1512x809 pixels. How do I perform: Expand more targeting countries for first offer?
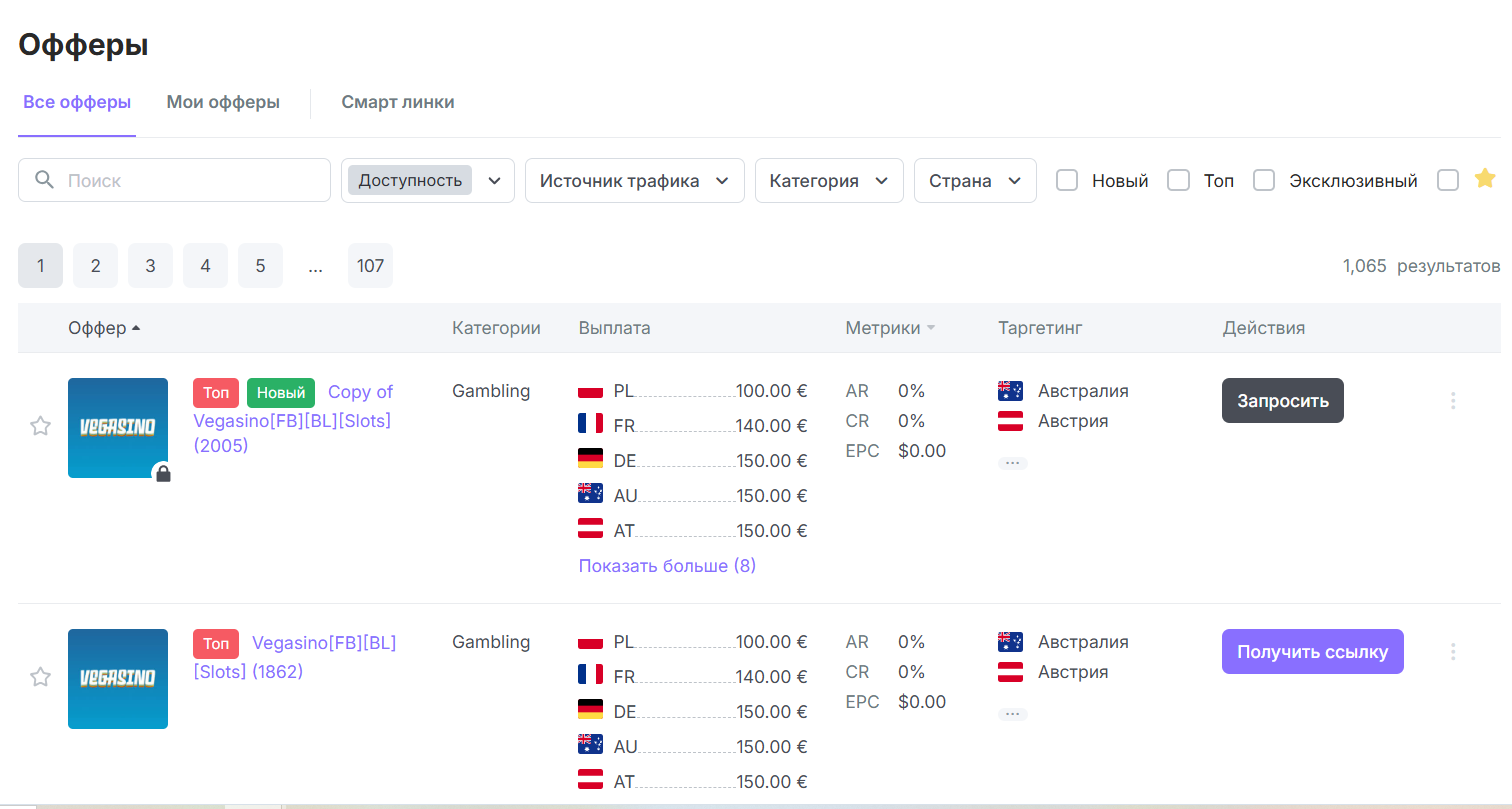pos(1012,463)
